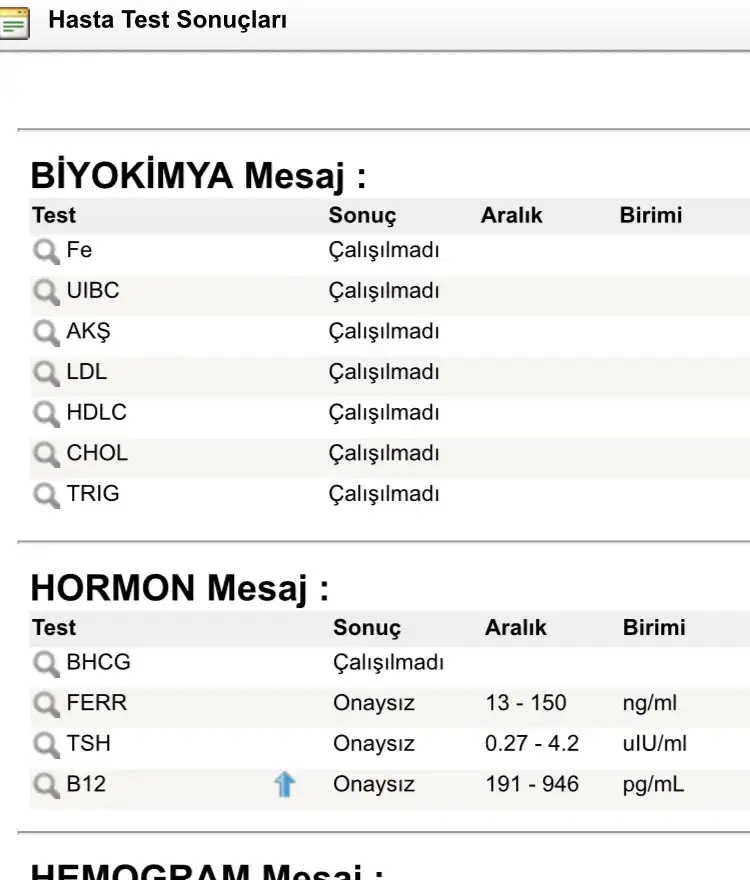This screenshot has width=750, height=880.
Task: Click the BİYOKİMYA Mesaj section heading
Action: (x=199, y=176)
